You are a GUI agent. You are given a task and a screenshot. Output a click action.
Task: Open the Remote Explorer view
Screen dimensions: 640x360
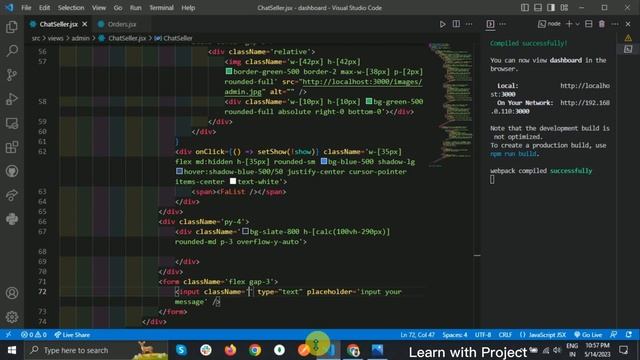12,123
